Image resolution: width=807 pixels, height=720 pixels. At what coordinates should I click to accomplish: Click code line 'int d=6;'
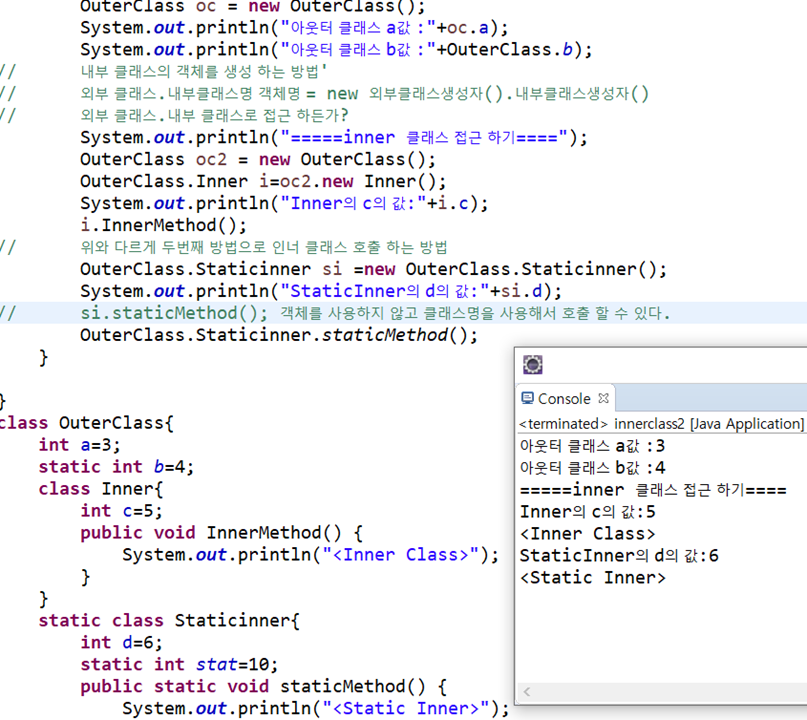[121, 642]
